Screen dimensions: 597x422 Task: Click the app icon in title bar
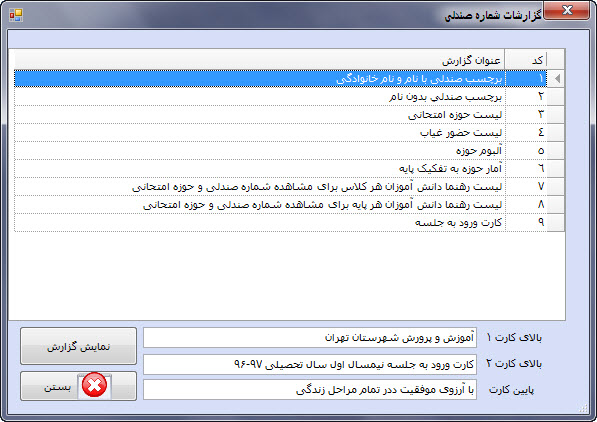click(x=16, y=15)
